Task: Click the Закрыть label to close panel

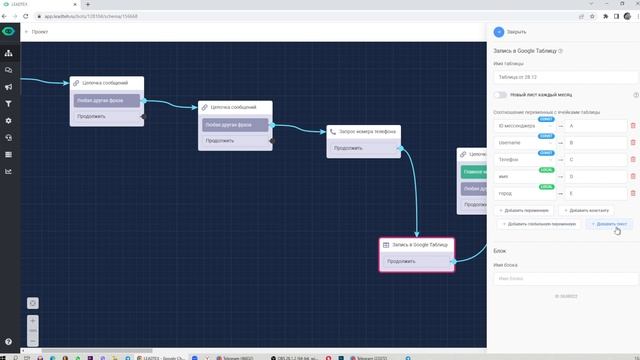Action: coord(516,32)
